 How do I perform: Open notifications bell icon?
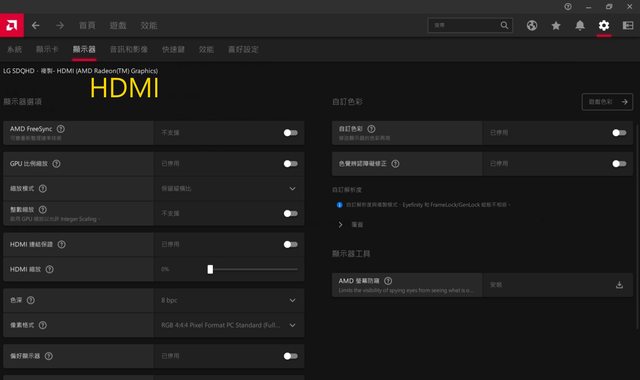coord(580,25)
